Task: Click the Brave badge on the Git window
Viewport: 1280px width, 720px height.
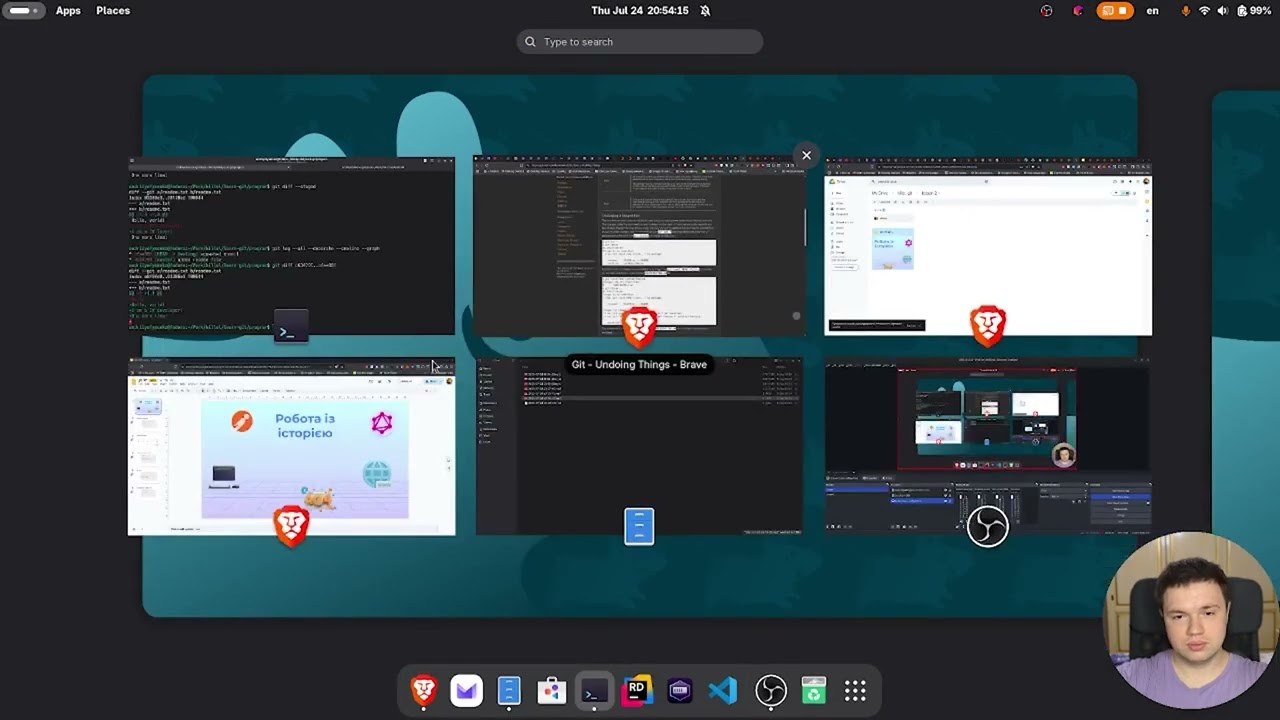Action: click(x=639, y=326)
